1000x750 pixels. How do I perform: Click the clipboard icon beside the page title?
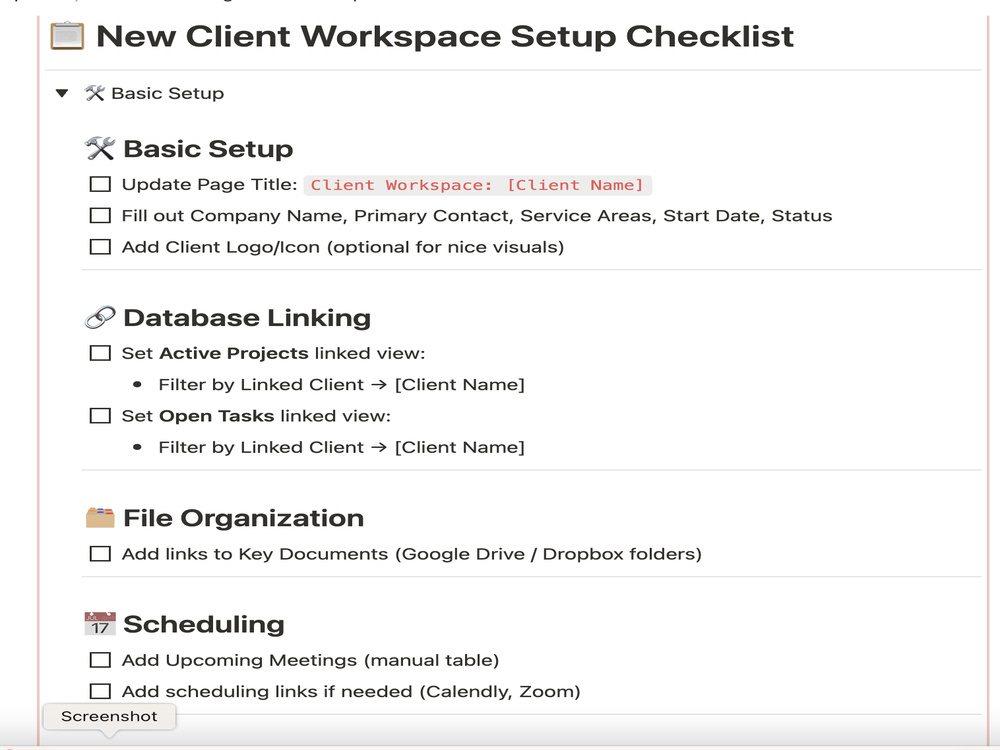(x=67, y=36)
